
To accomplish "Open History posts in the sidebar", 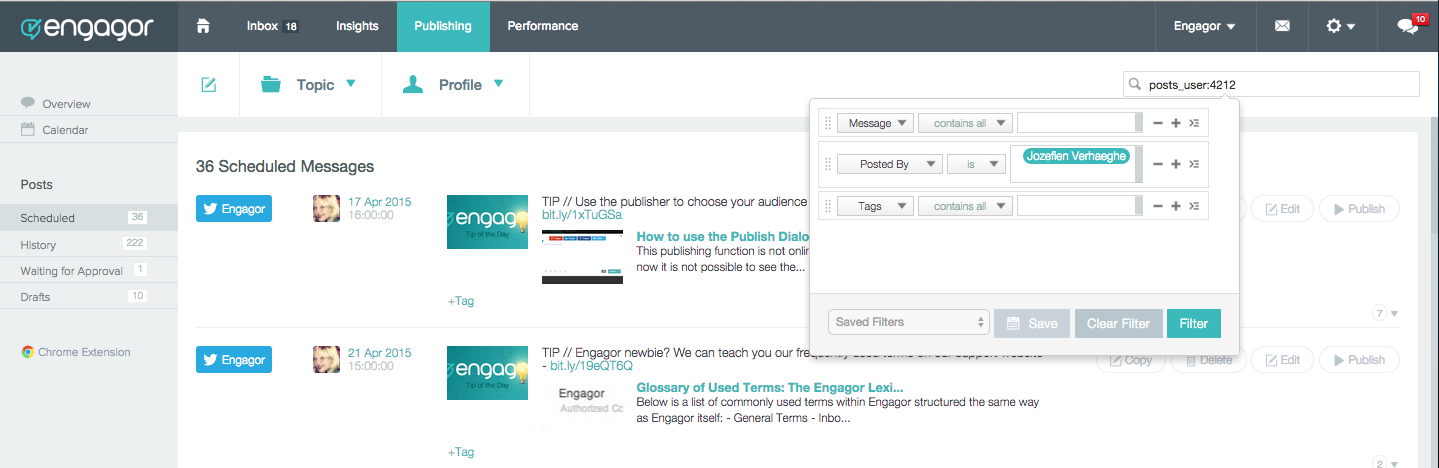I will (89, 244).
